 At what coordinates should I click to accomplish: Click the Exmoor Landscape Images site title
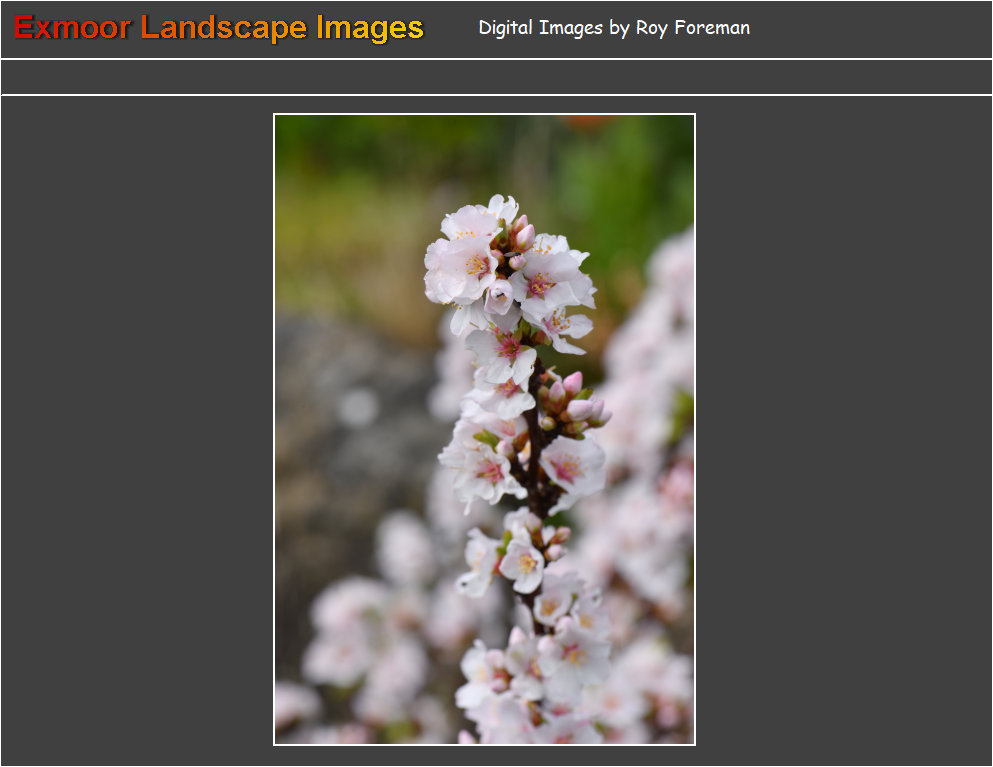click(x=218, y=28)
